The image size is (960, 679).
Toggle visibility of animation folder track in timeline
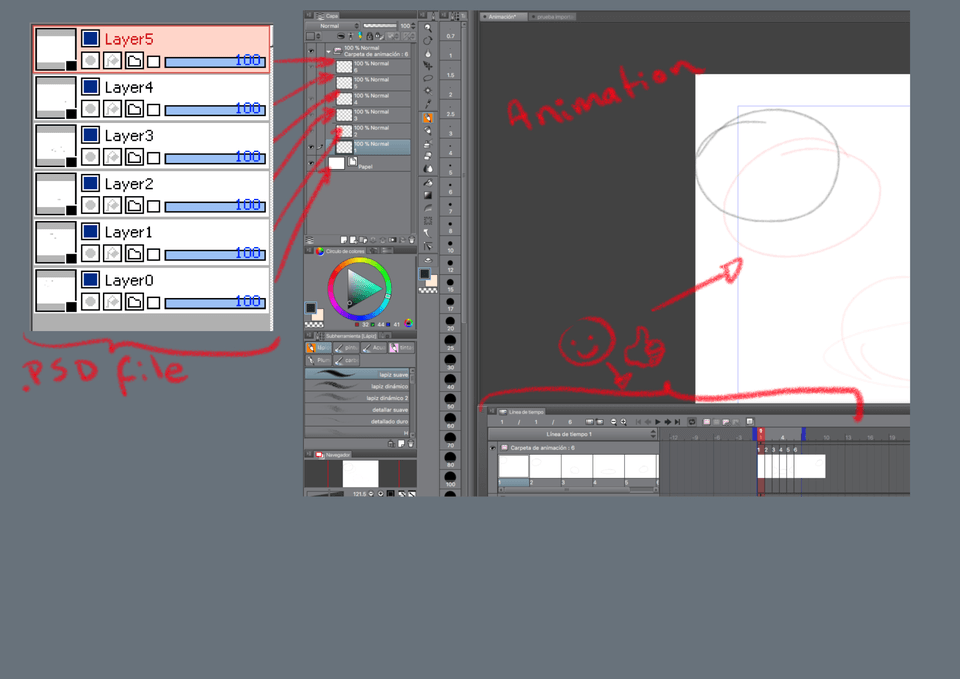[x=493, y=448]
